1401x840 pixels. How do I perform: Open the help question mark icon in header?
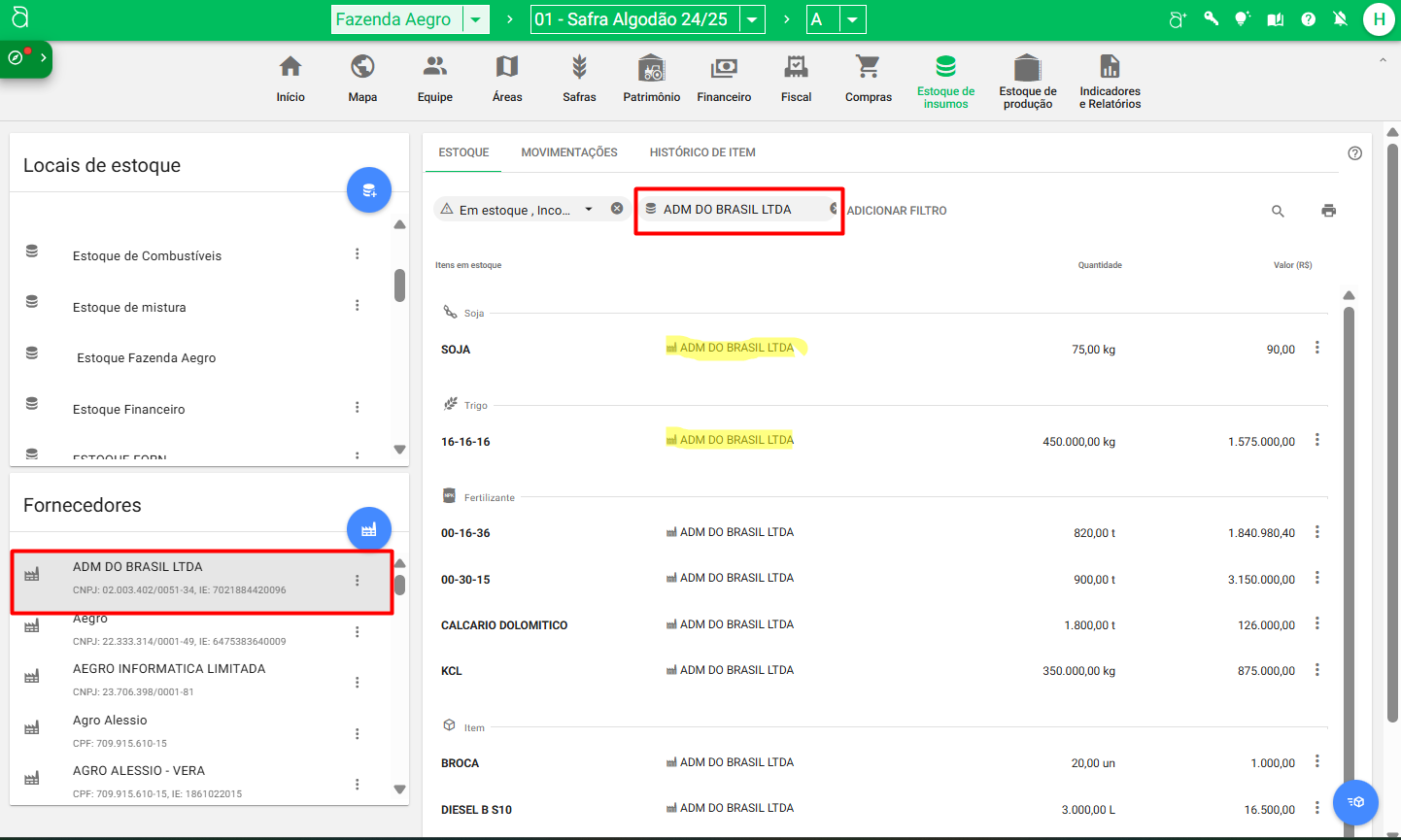(1309, 19)
